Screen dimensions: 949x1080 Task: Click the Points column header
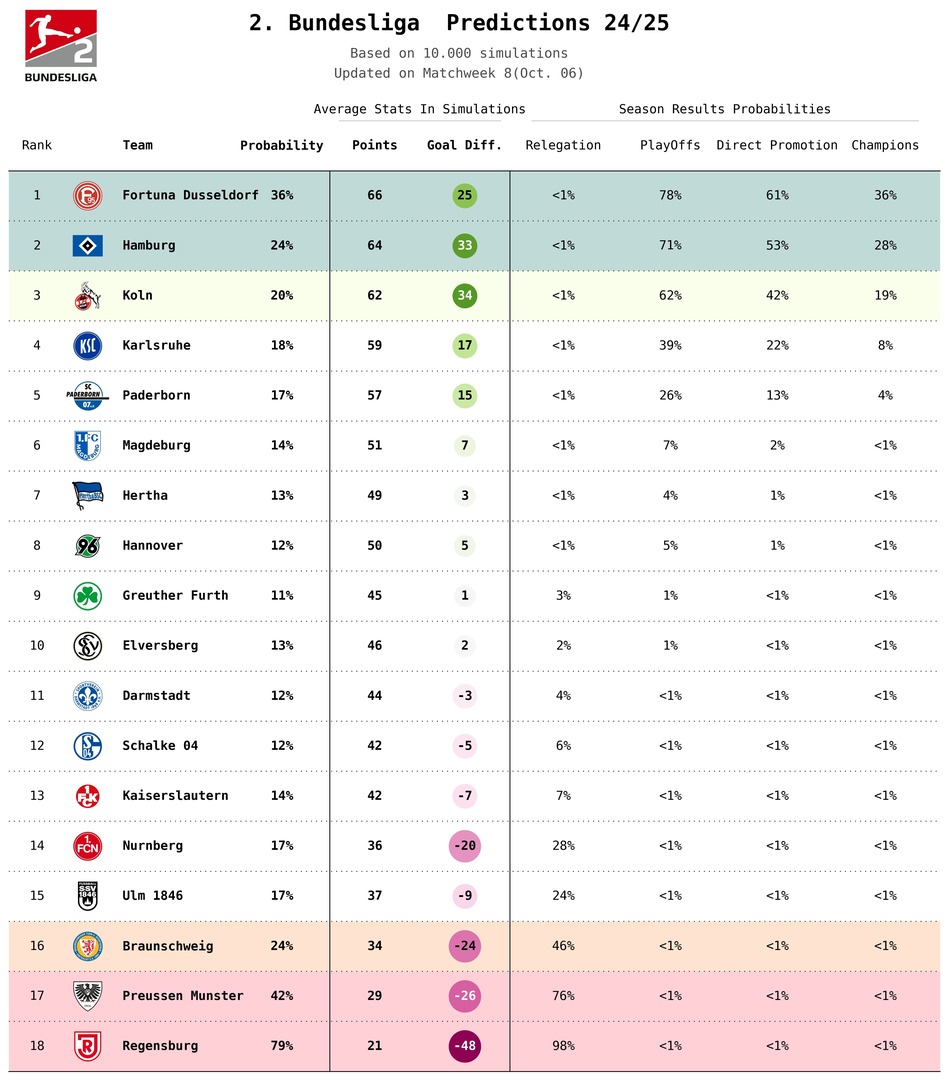(374, 145)
